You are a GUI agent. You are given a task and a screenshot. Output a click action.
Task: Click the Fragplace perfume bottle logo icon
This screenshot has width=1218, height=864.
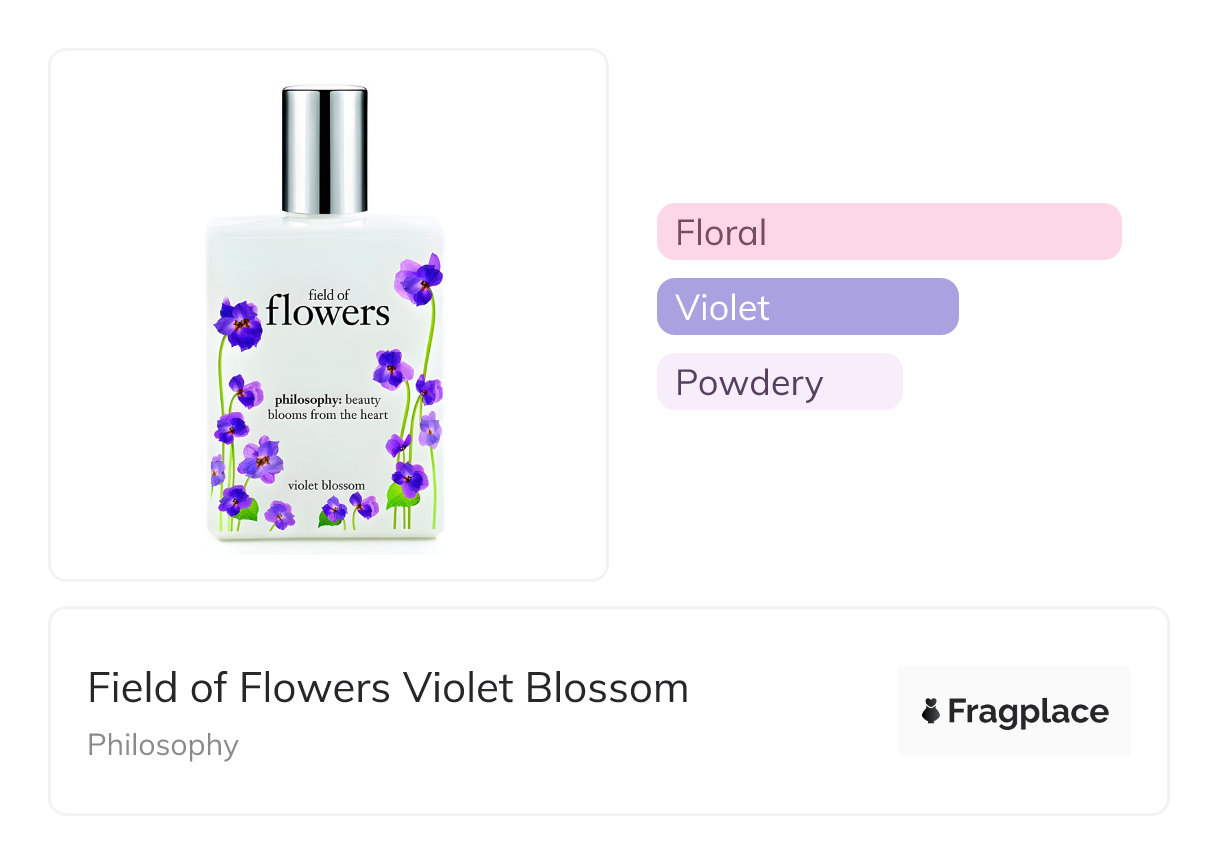(931, 711)
